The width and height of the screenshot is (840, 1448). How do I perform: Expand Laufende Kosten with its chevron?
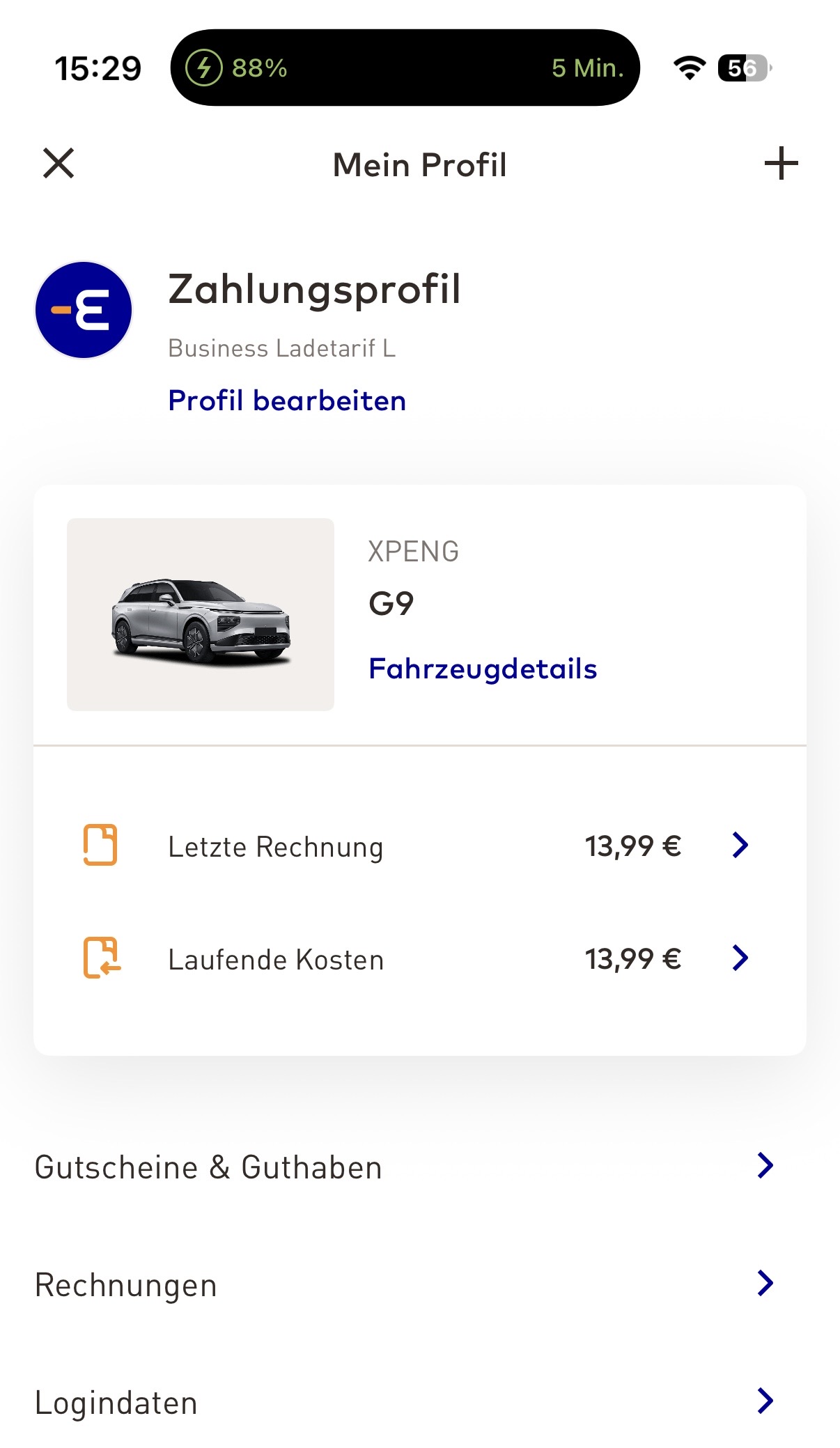point(740,958)
